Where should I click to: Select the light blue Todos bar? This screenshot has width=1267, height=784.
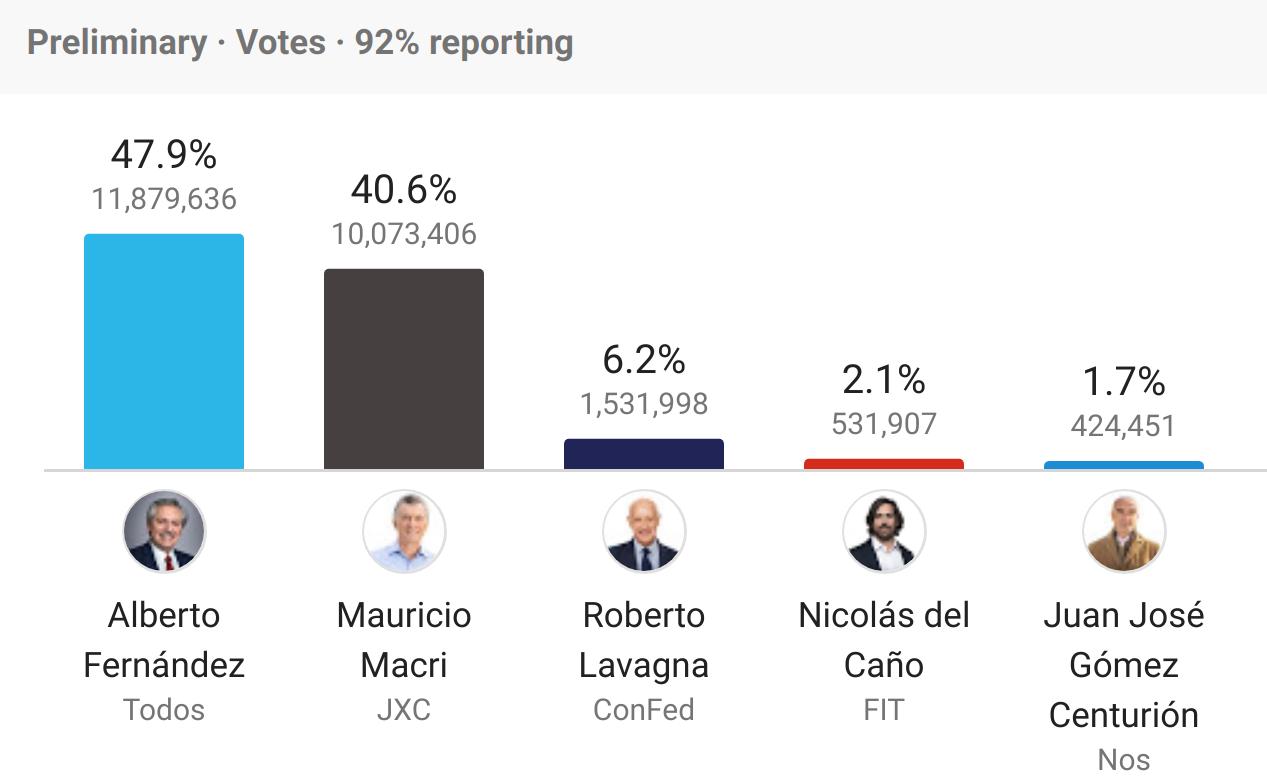[x=164, y=351]
